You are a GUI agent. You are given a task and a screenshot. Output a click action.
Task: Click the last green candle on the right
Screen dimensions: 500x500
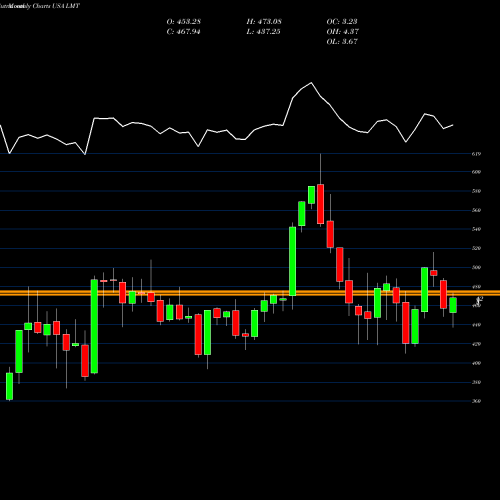[x=453, y=305]
